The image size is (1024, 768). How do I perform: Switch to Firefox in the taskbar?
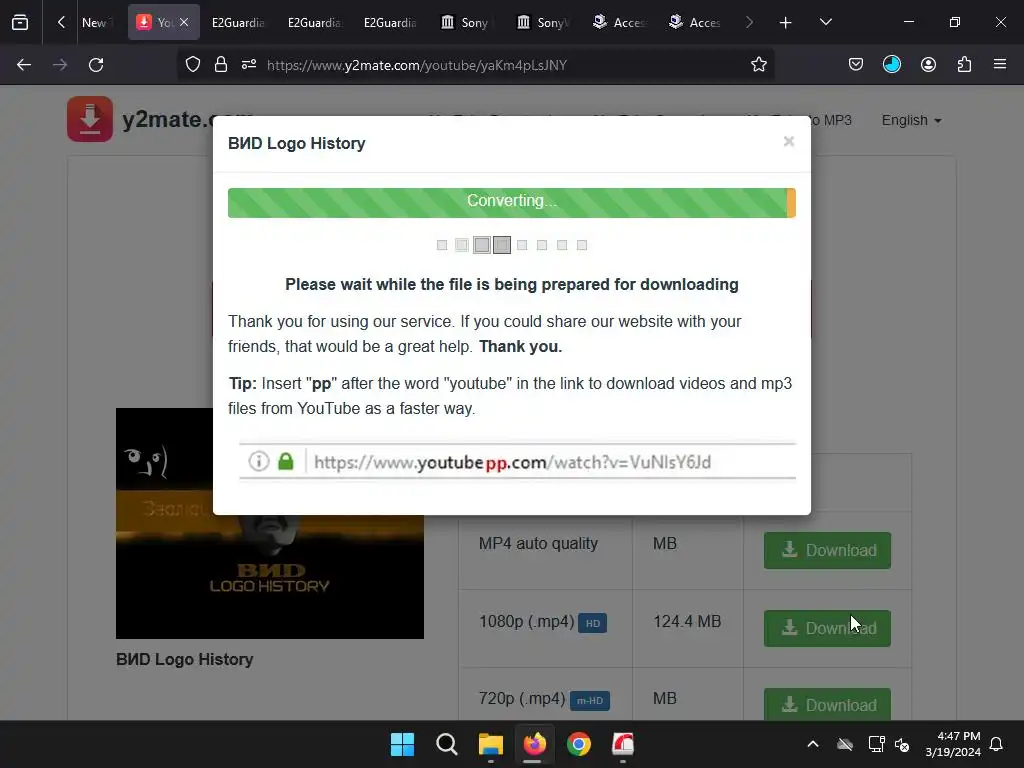coord(535,744)
